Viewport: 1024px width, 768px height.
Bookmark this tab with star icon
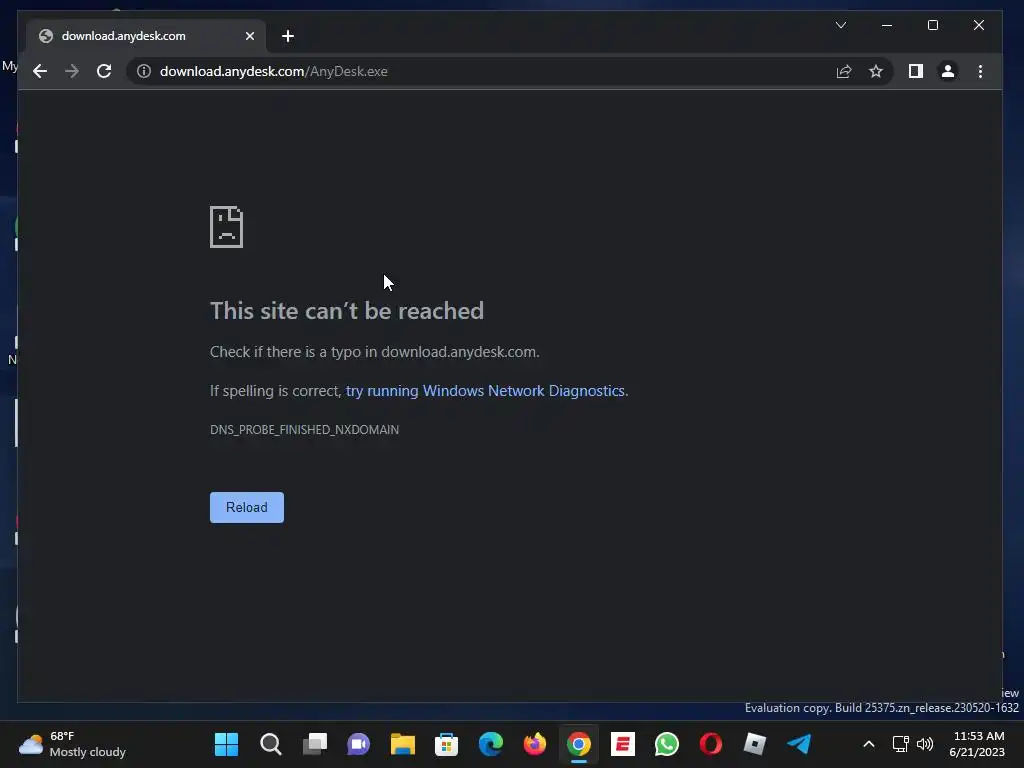click(x=876, y=71)
